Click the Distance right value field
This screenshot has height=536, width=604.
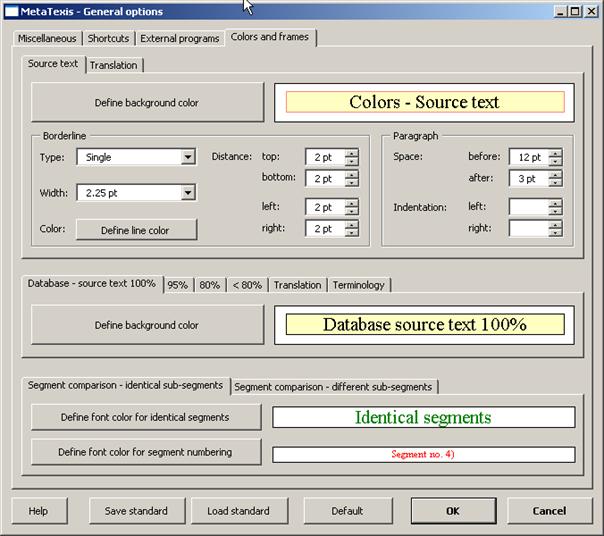tap(324, 229)
